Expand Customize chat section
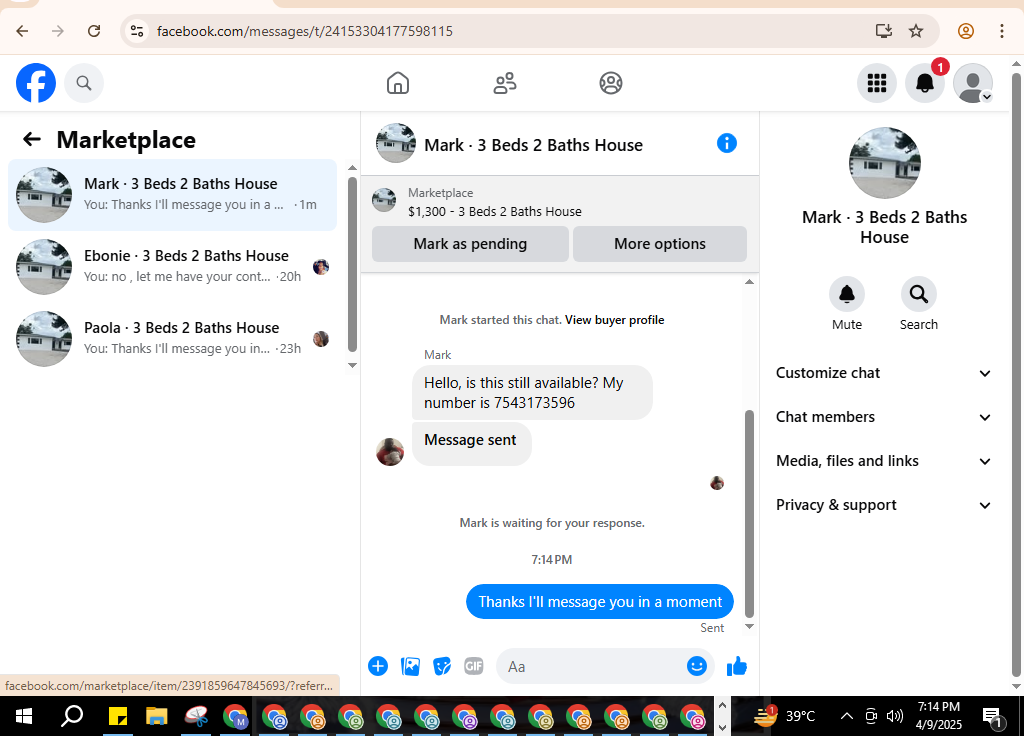The width and height of the screenshot is (1024, 736). [x=884, y=373]
